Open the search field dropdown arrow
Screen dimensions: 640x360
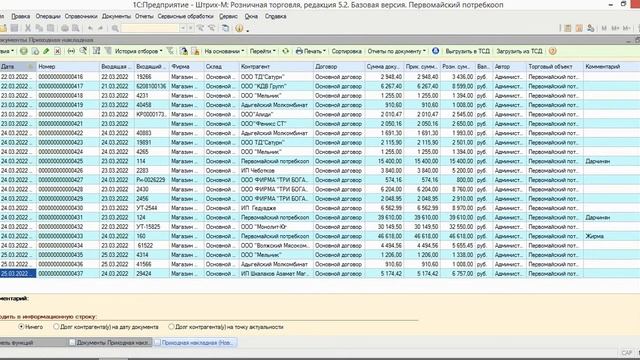click(183, 28)
